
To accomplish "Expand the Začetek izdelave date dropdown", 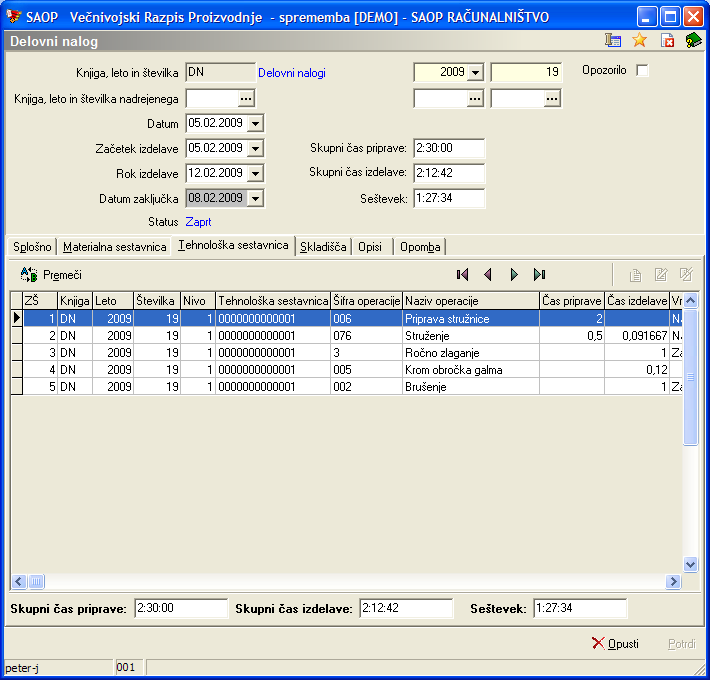I will point(255,148).
